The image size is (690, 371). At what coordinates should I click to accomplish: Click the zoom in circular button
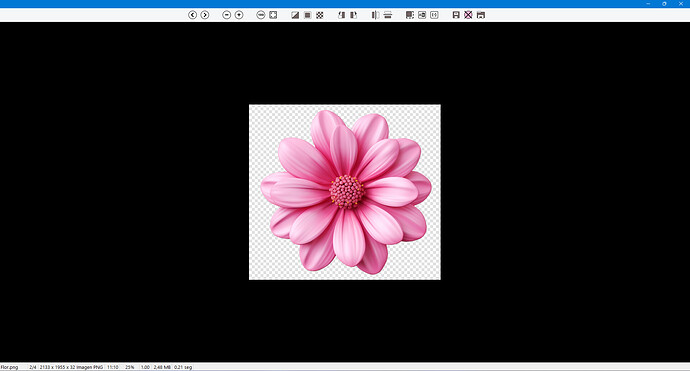click(239, 15)
